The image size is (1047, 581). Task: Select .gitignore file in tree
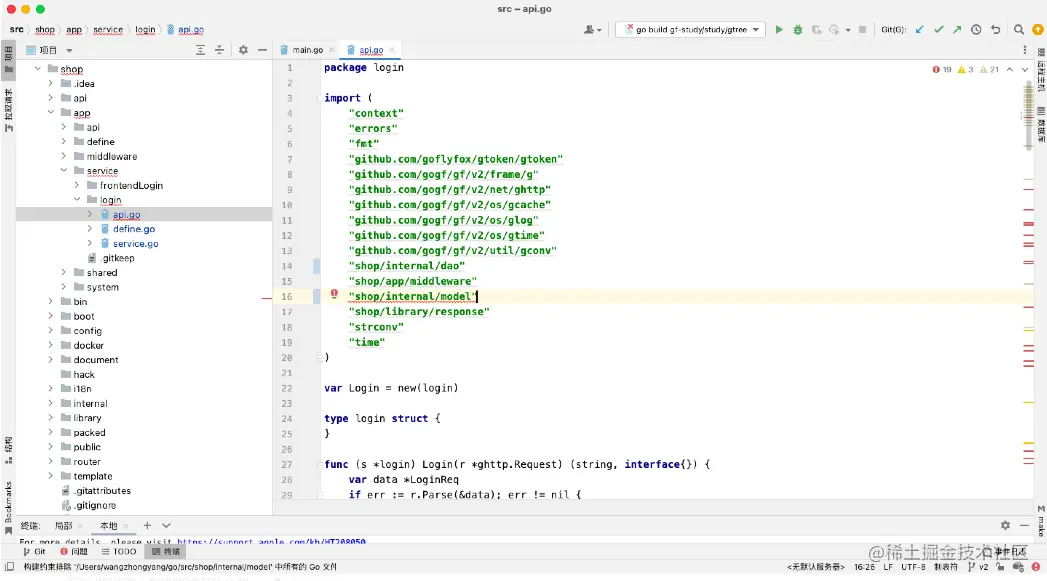[95, 505]
